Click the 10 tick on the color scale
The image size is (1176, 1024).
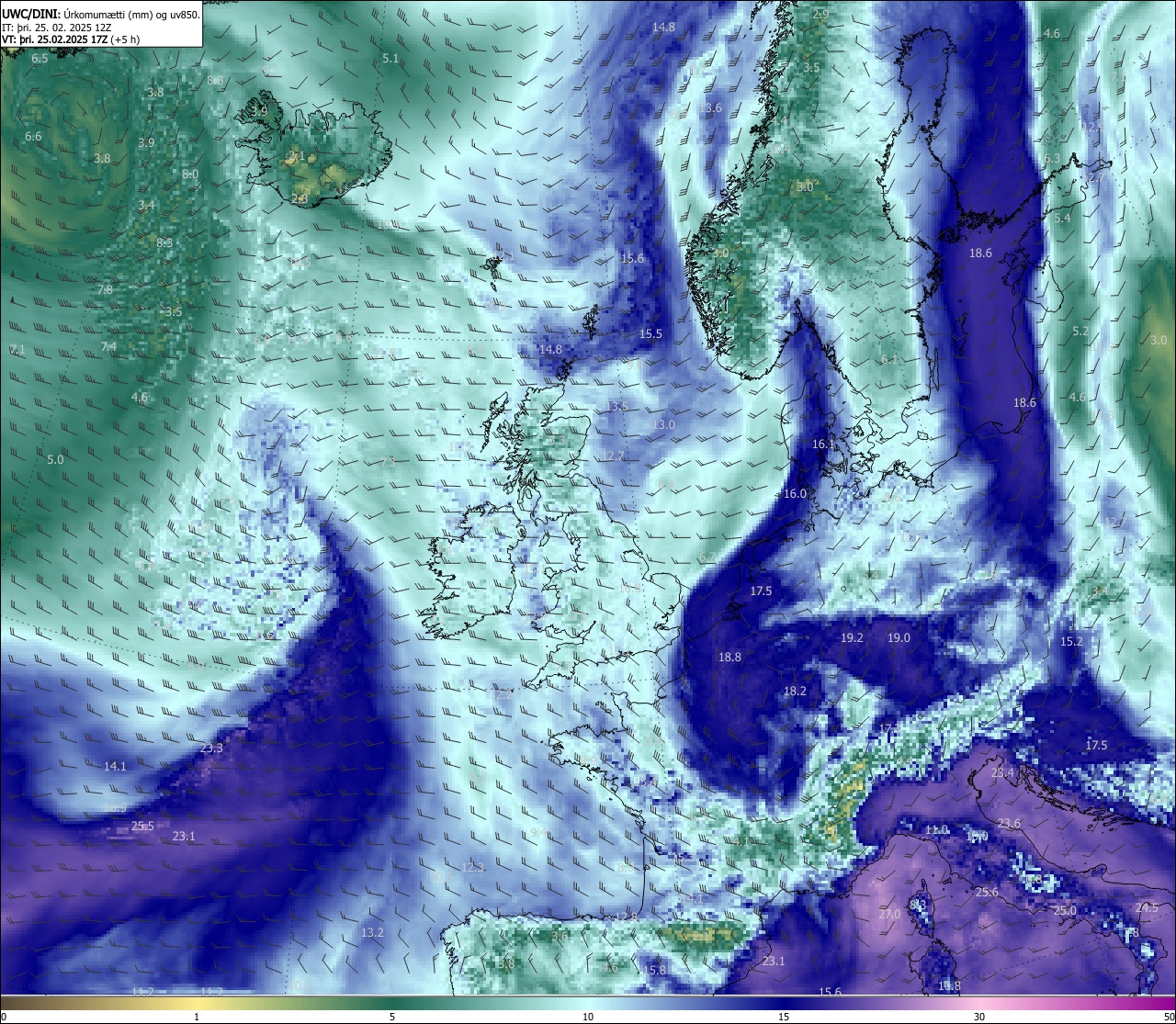tap(588, 1017)
